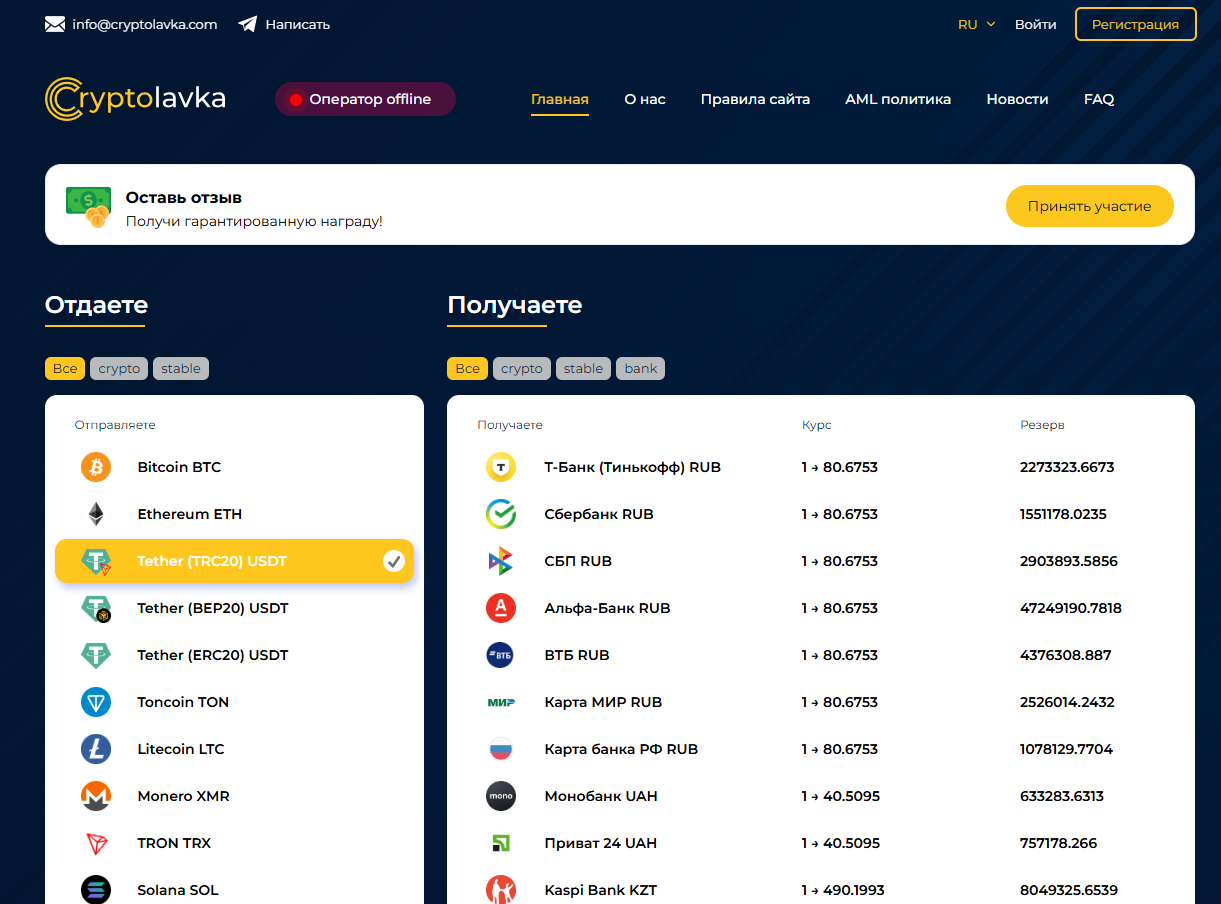Choose the Monero XMR icon
The image size is (1221, 904).
point(96,796)
